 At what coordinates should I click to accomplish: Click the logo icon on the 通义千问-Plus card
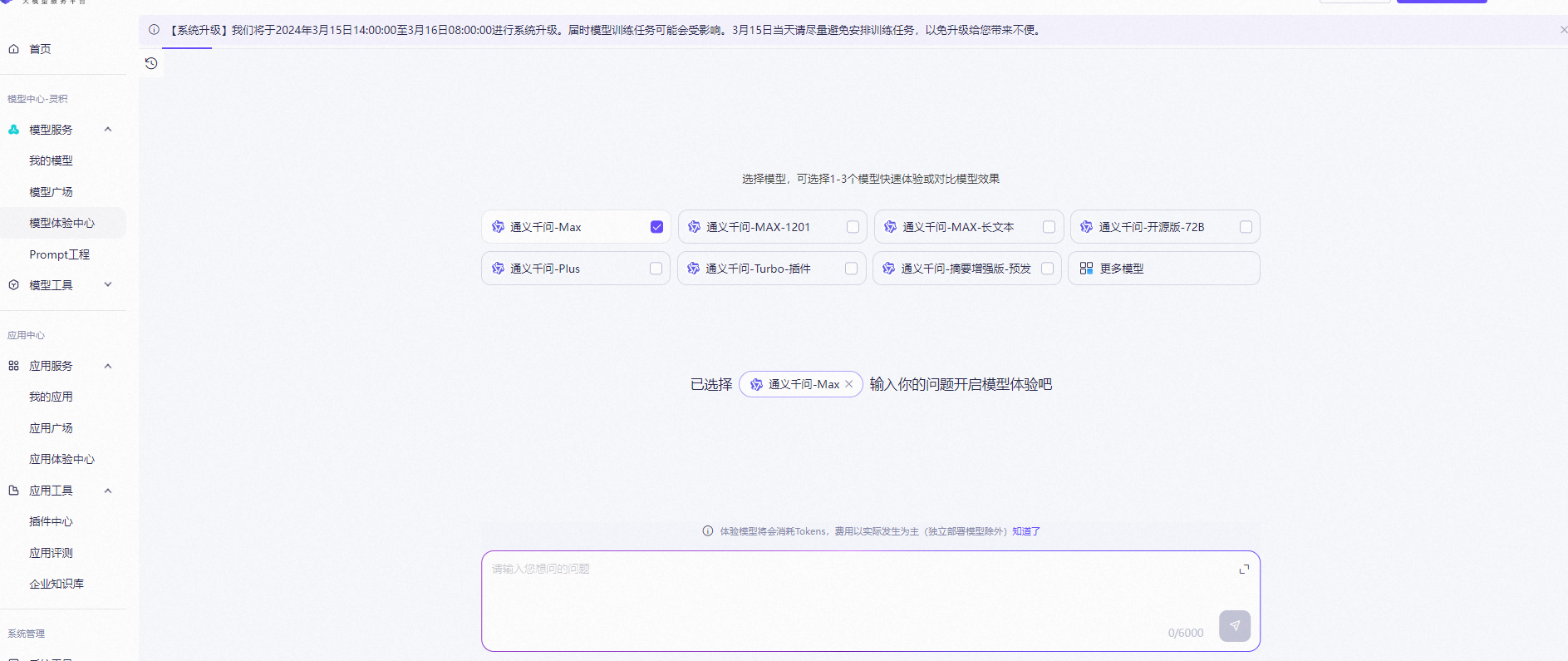(499, 269)
